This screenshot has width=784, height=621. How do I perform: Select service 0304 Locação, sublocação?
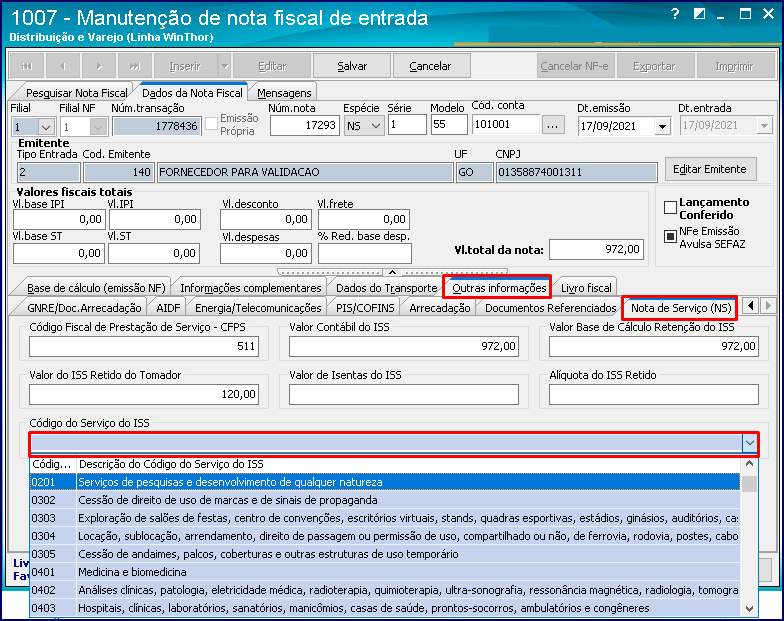click(x=385, y=536)
